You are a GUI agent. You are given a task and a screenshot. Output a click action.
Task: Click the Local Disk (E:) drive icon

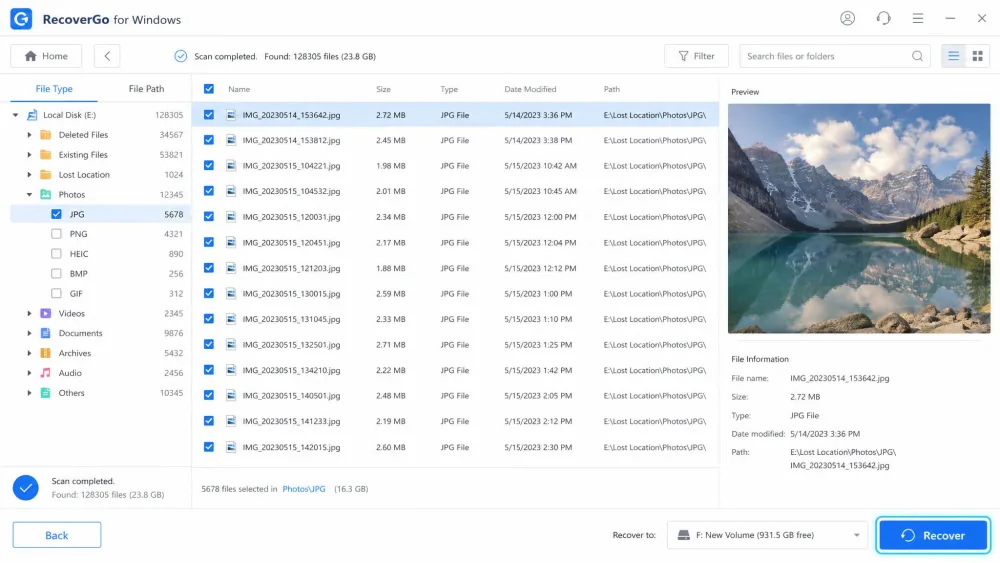coord(32,115)
